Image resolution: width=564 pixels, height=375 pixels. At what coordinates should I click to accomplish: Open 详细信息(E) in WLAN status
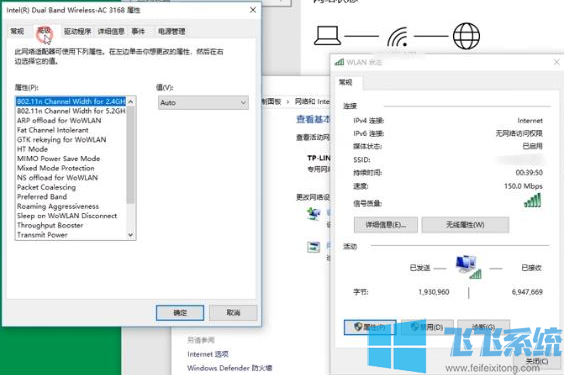pos(386,225)
